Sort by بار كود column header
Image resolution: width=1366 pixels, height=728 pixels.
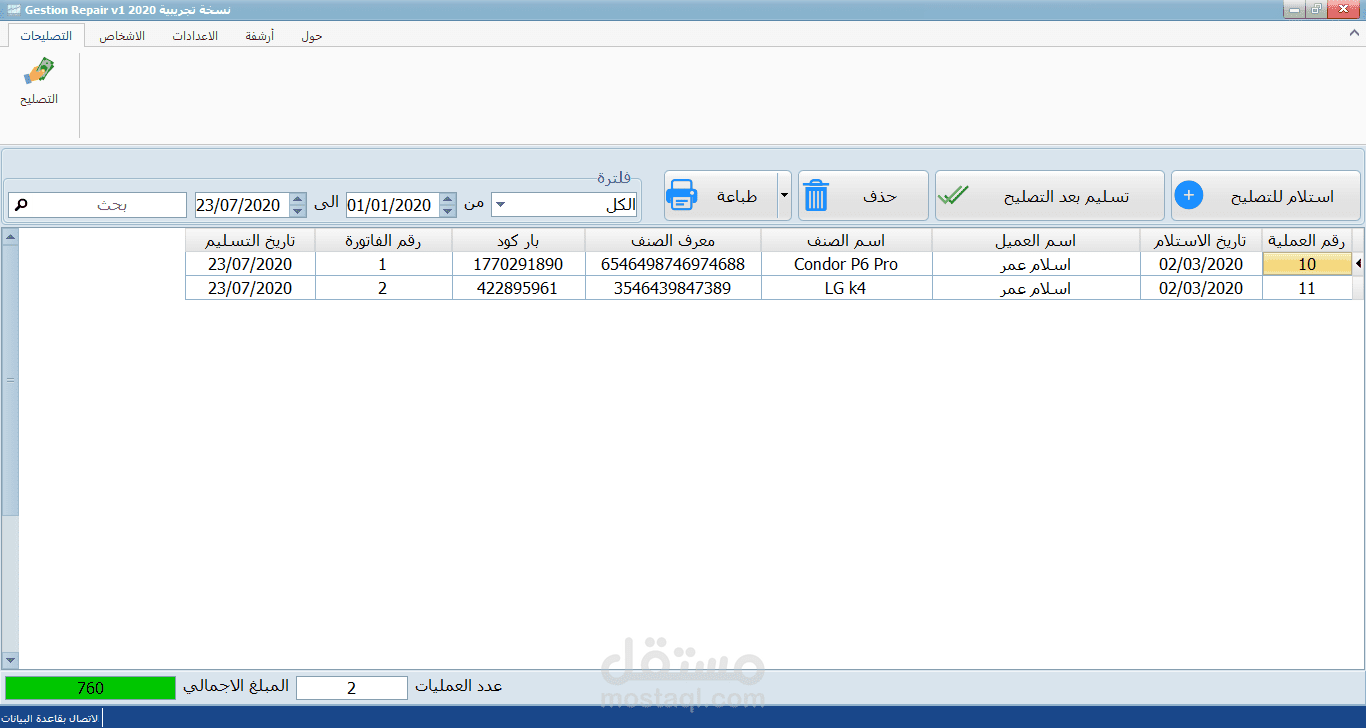(x=518, y=240)
